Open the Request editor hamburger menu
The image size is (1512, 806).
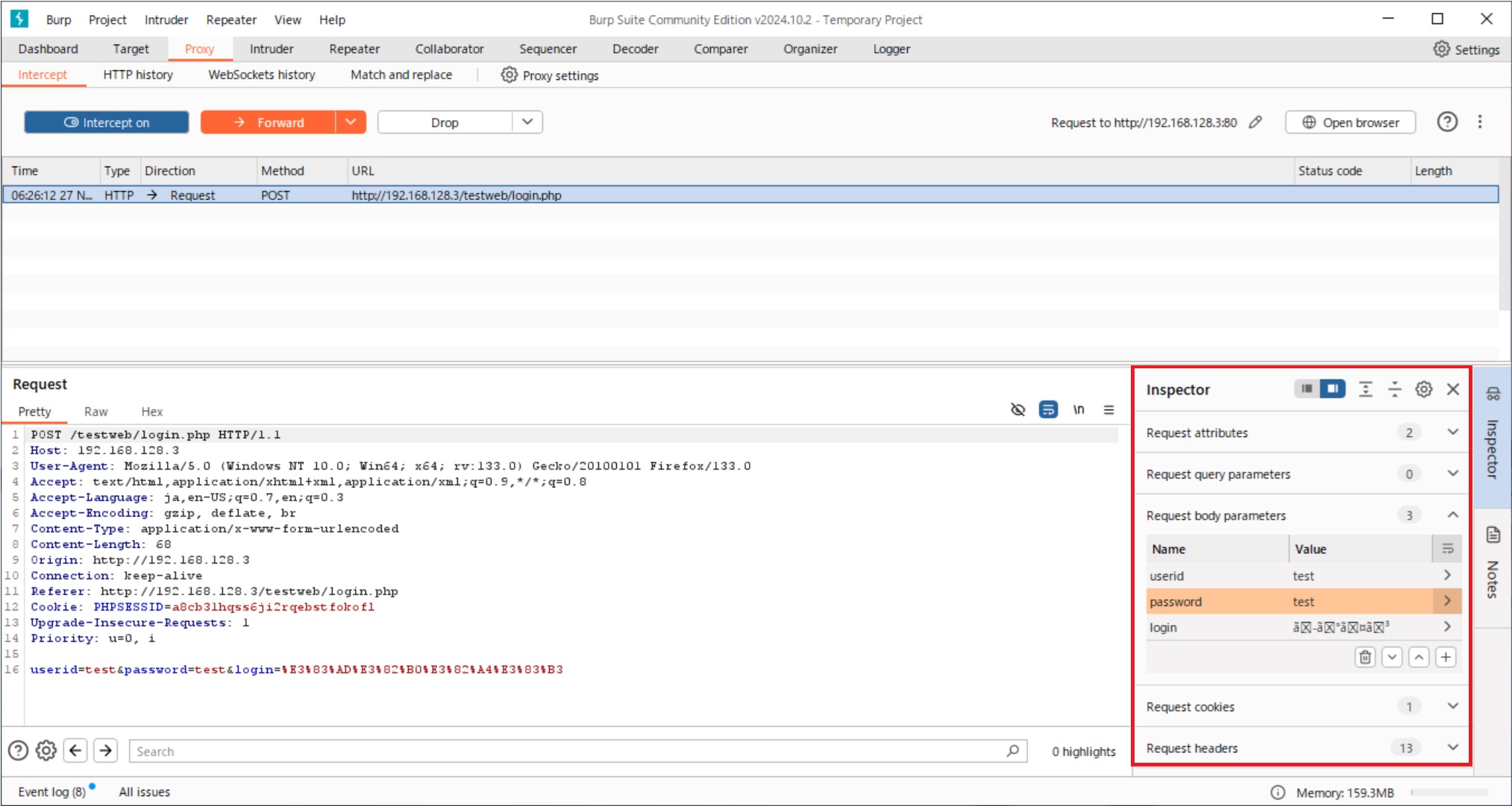pyautogui.click(x=1109, y=409)
